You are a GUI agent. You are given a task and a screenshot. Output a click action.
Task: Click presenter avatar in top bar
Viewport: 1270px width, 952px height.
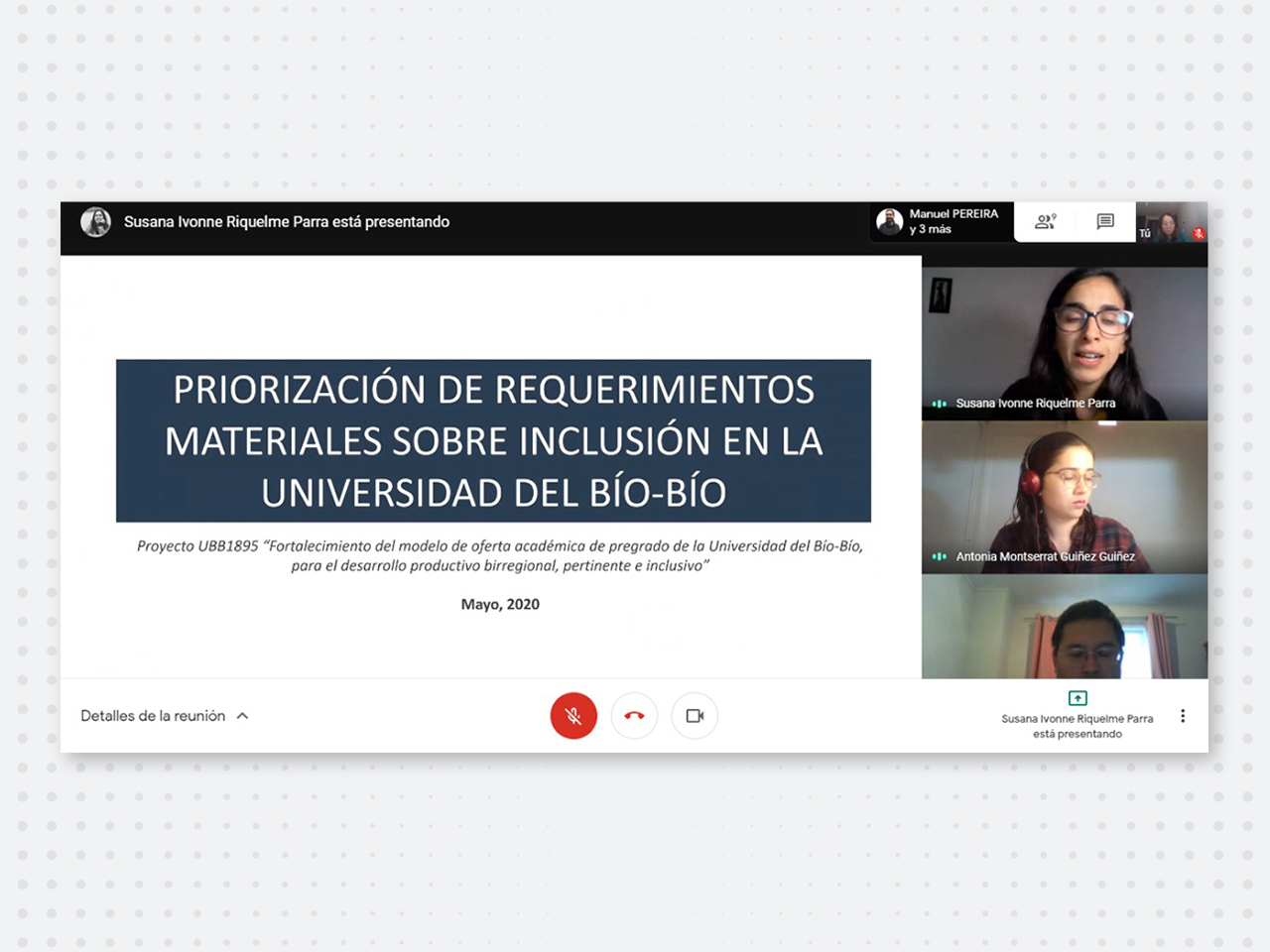[x=96, y=222]
